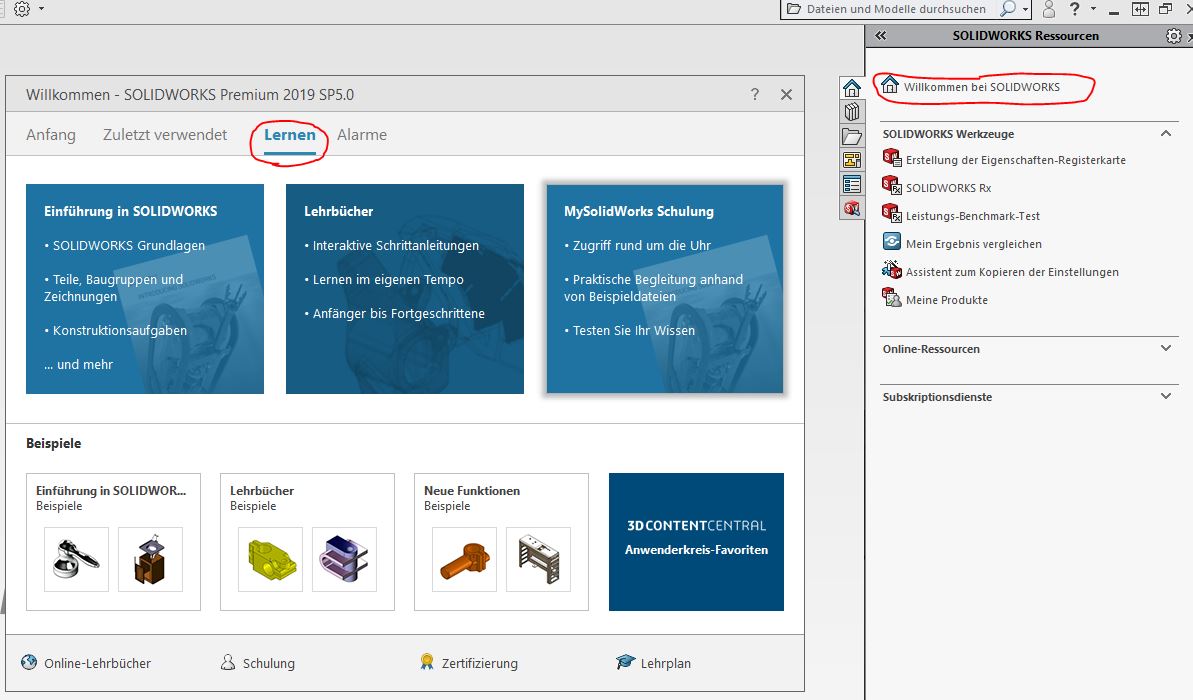Switch to the 'Zuletzt verwendet' tab
1193x700 pixels.
point(165,135)
